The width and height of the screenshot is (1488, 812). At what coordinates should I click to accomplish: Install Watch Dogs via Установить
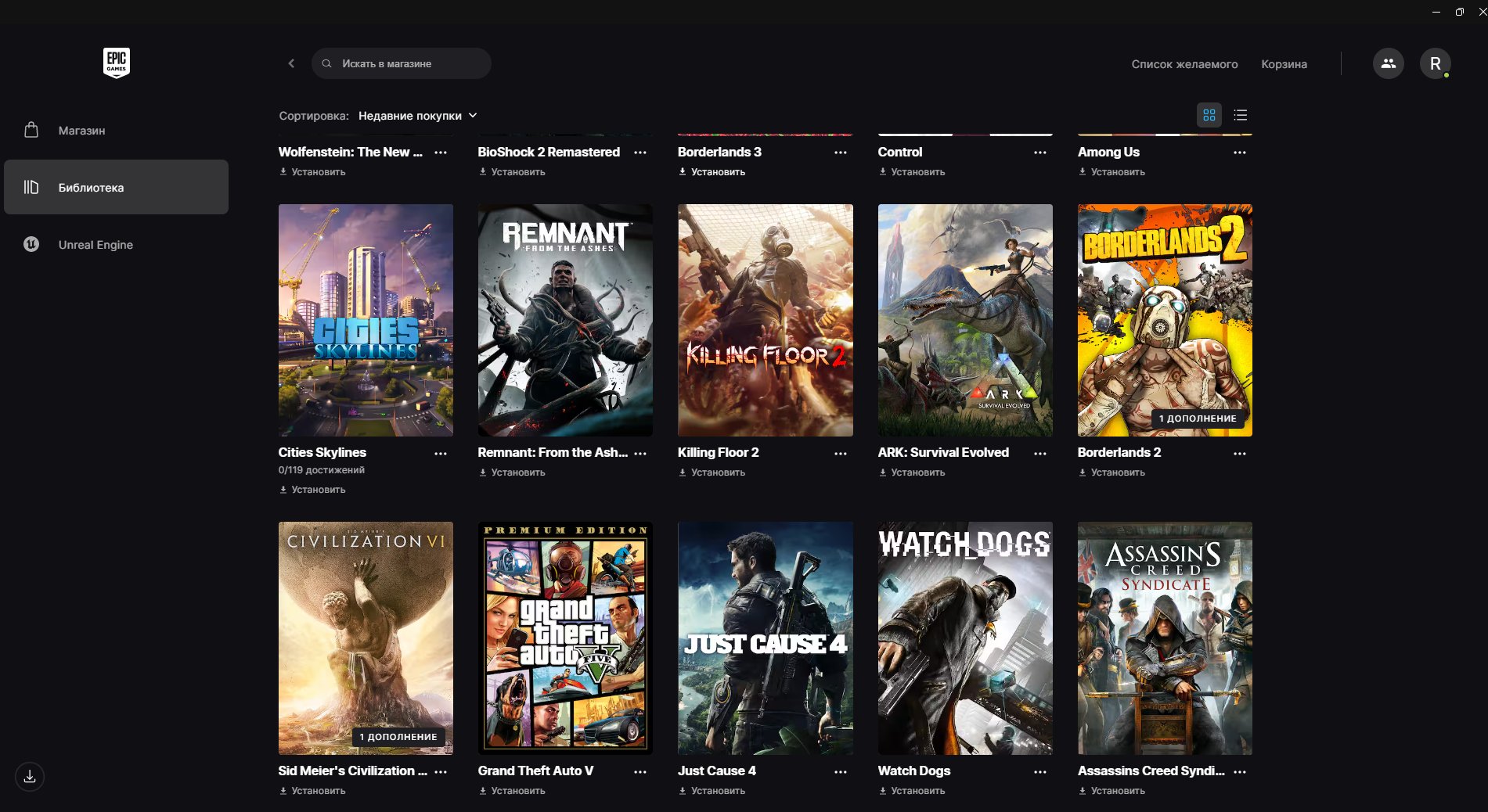click(912, 791)
